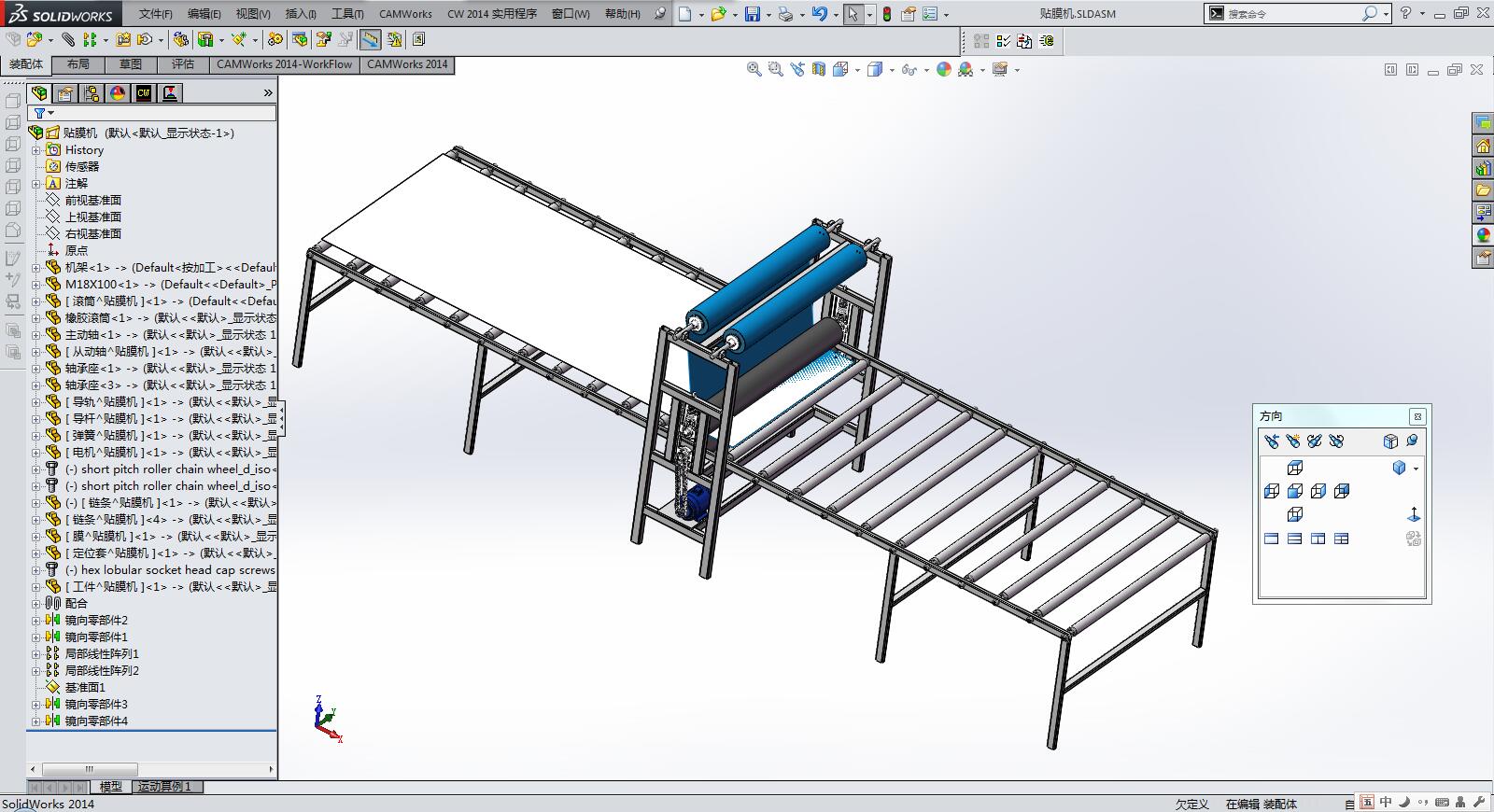Switch to the 运动算例1 bottom tab
Viewport: 1494px width, 812px height.
point(165,787)
